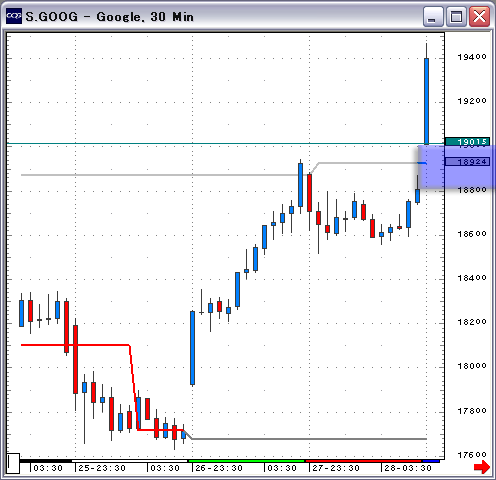The width and height of the screenshot is (496, 480).
Task: Click the S.GOOG - Google, 30 Min title
Action: (x=109, y=16)
